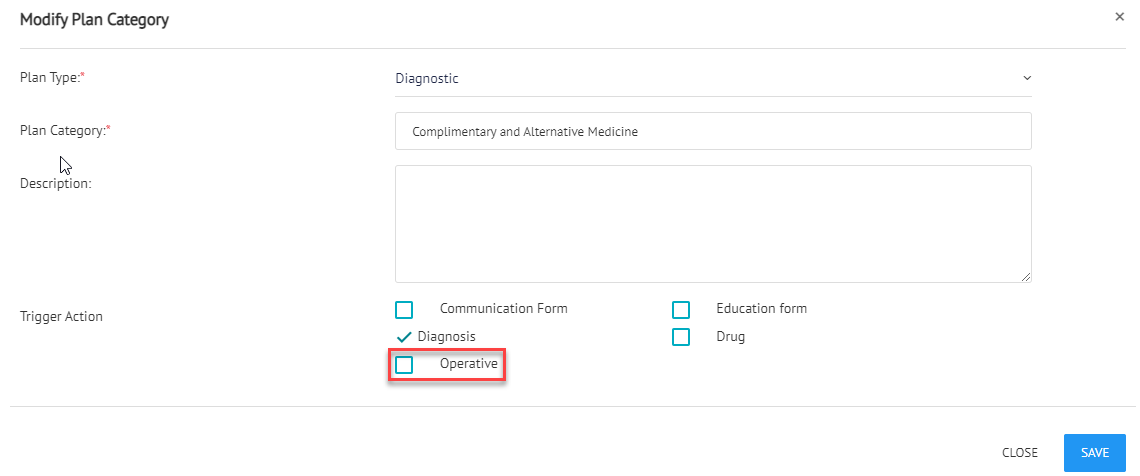Uncheck the Diagnosis checkmark
The image size is (1140, 476).
click(x=405, y=337)
